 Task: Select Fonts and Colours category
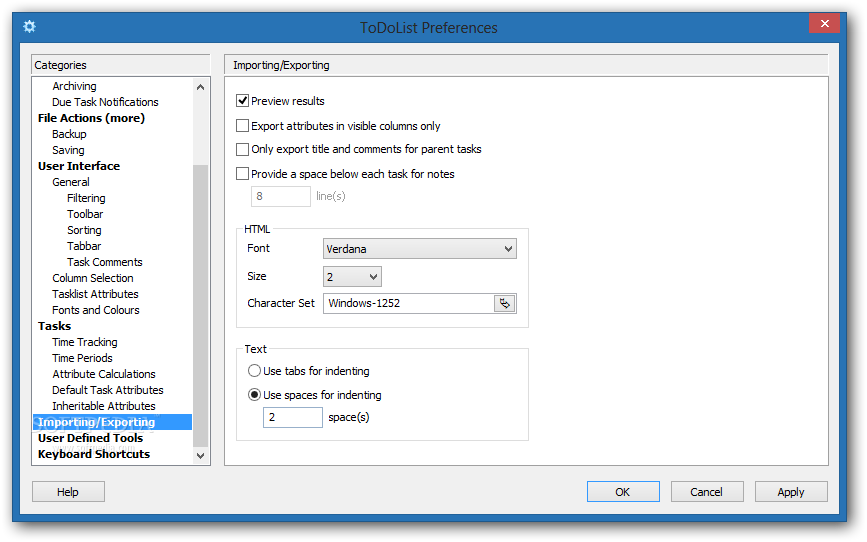click(96, 310)
